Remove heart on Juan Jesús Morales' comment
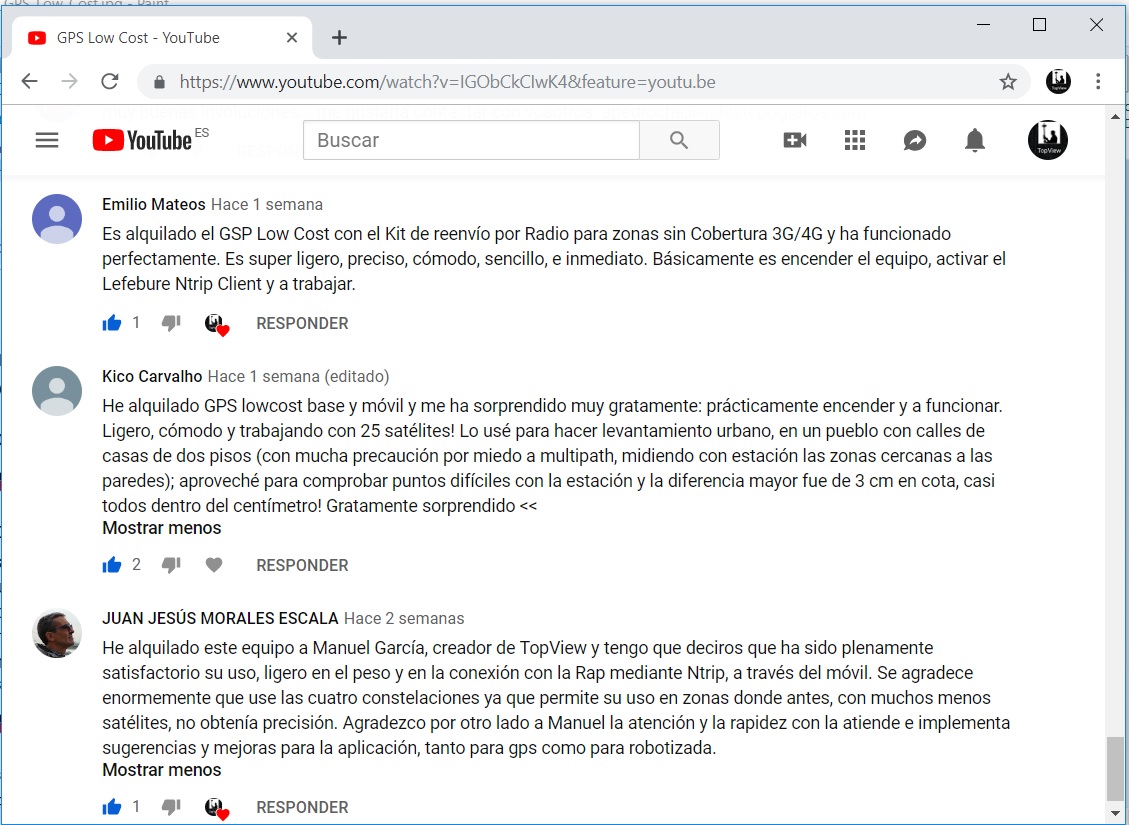Image resolution: width=1129 pixels, height=825 pixels. click(216, 808)
